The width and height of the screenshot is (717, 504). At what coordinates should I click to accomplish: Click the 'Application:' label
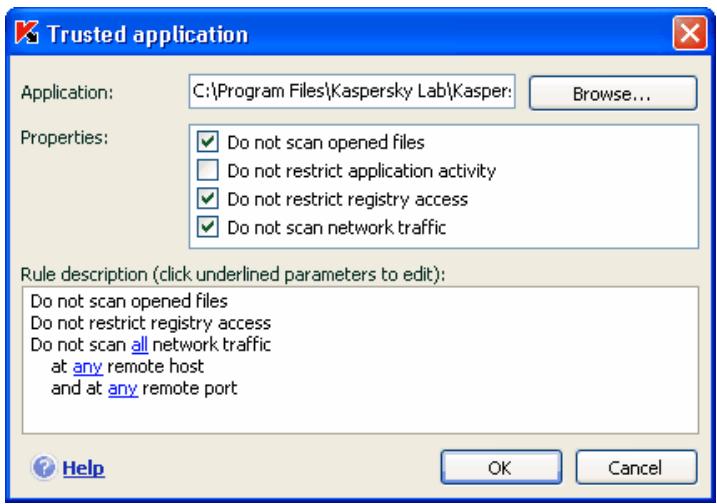[x=67, y=93]
